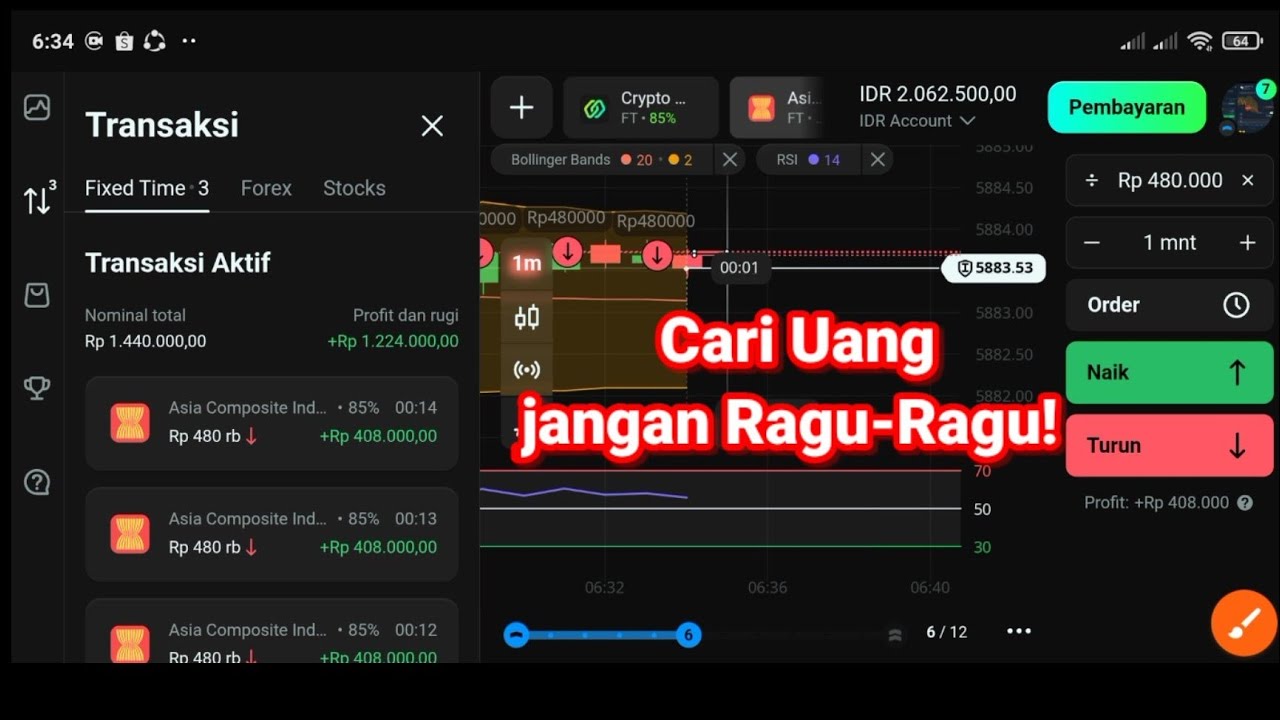Switch to the Forex tab
The height and width of the screenshot is (720, 1280).
click(266, 188)
